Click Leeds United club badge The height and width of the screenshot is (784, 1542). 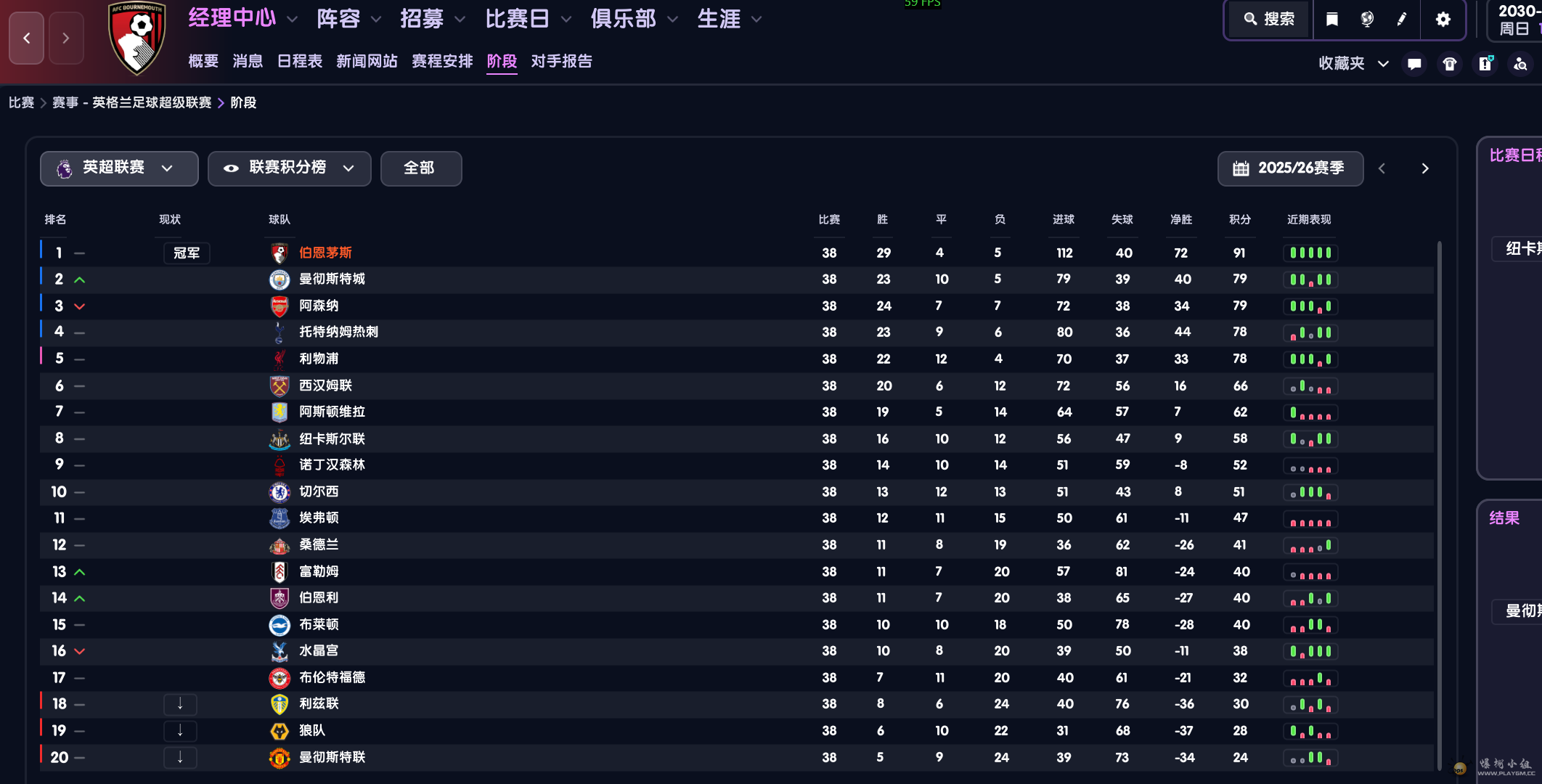point(280,704)
